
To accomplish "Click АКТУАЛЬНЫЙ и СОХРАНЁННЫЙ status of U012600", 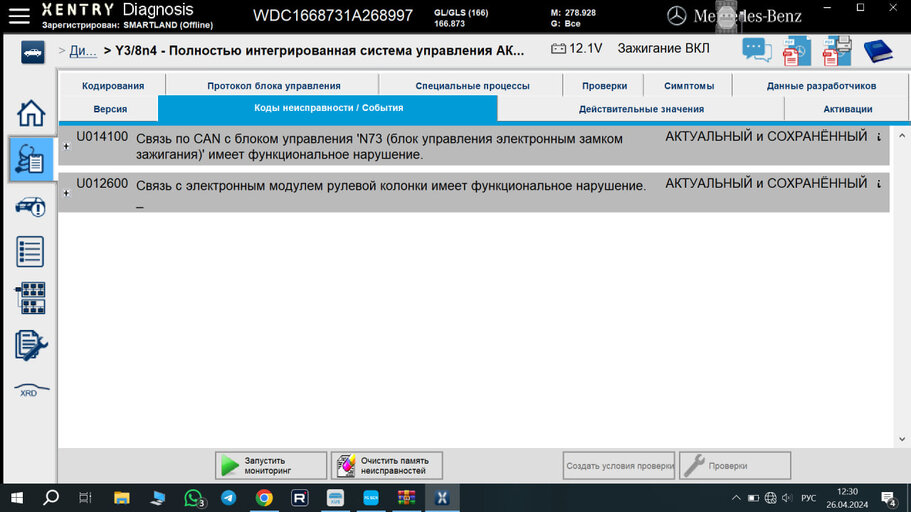I will (766, 184).
